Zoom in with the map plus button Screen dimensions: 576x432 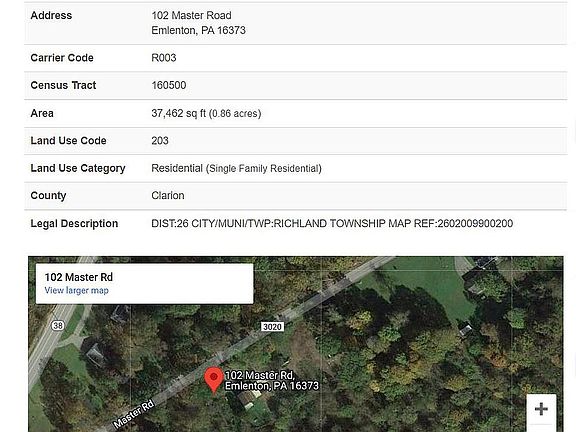[x=541, y=408]
